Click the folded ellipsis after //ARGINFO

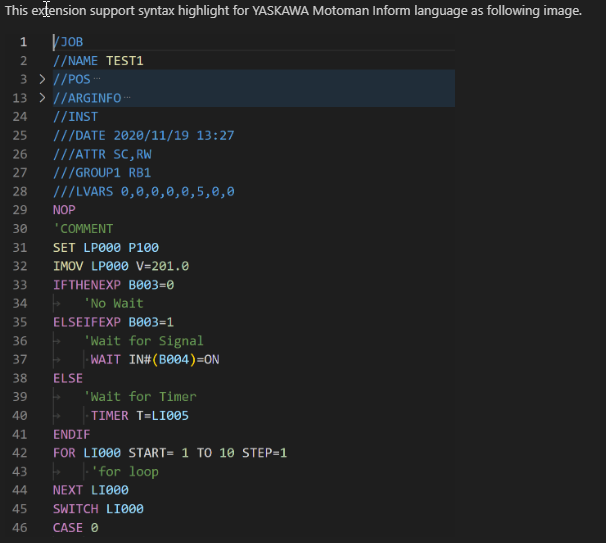[127, 98]
